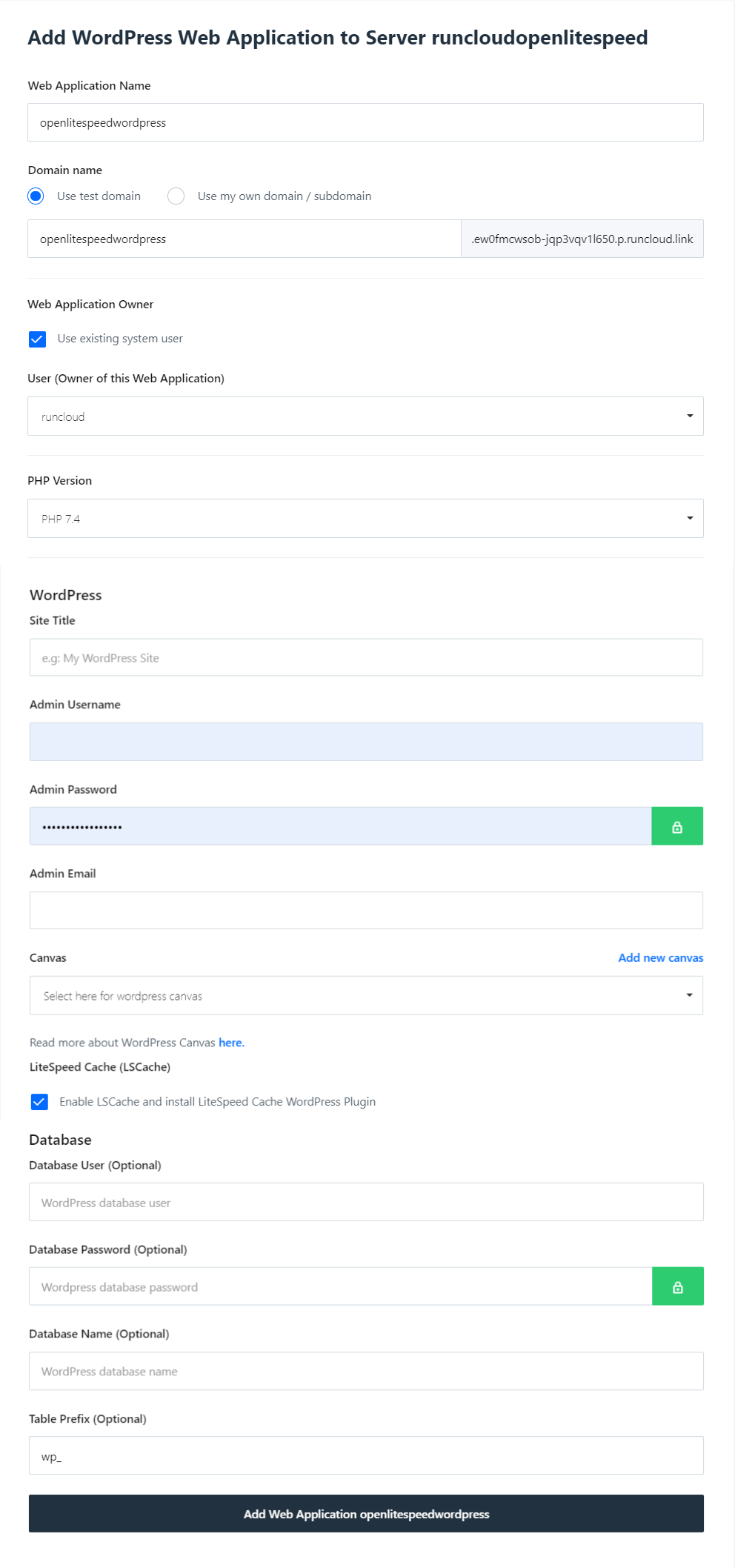Select the Use test domain radio button
This screenshot has height=1568, width=735.
coord(36,196)
